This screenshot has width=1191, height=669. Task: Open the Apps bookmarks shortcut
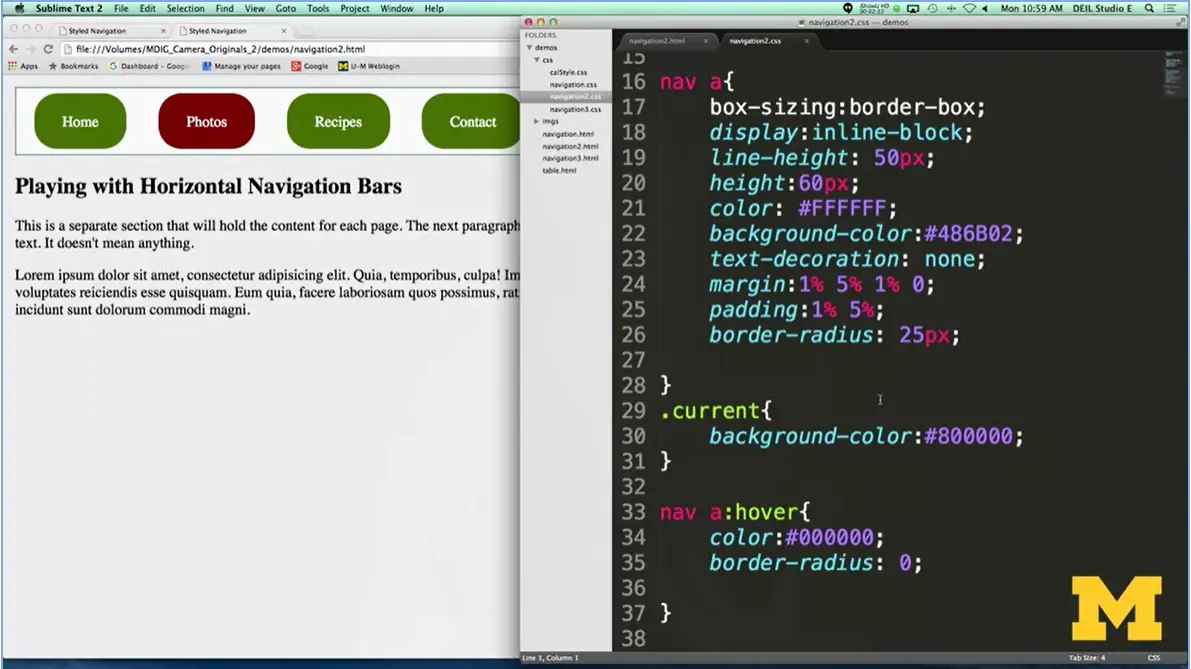pos(22,66)
